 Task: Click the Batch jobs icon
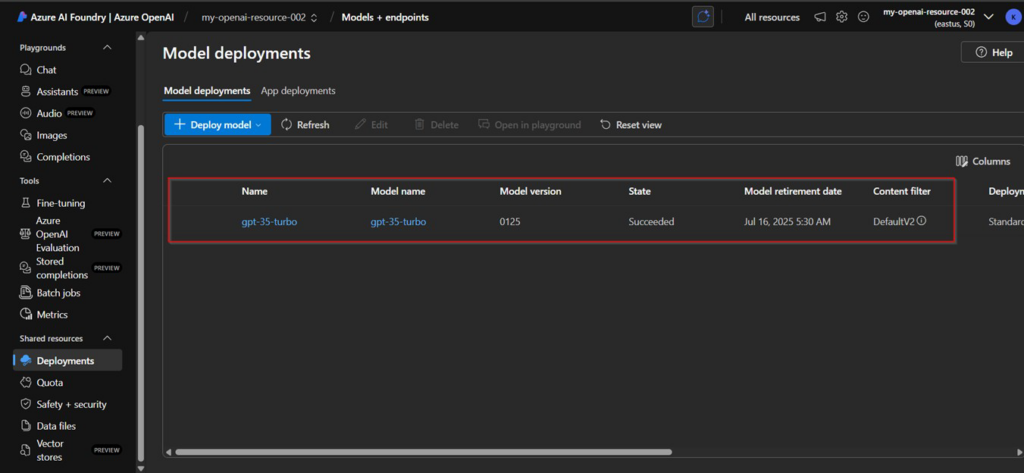(25, 293)
